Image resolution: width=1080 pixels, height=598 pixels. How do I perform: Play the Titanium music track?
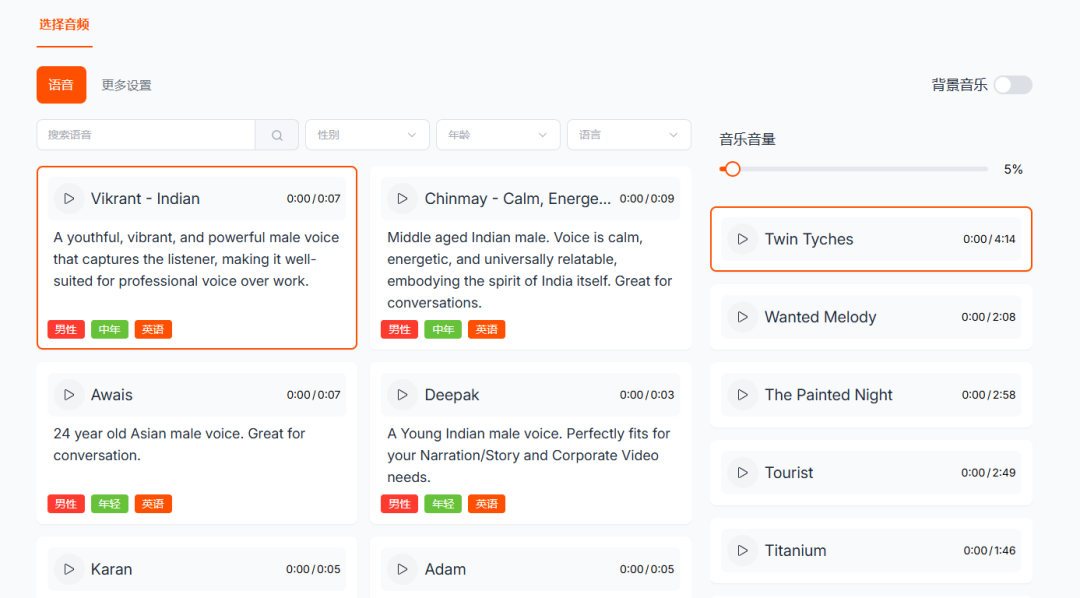(742, 550)
